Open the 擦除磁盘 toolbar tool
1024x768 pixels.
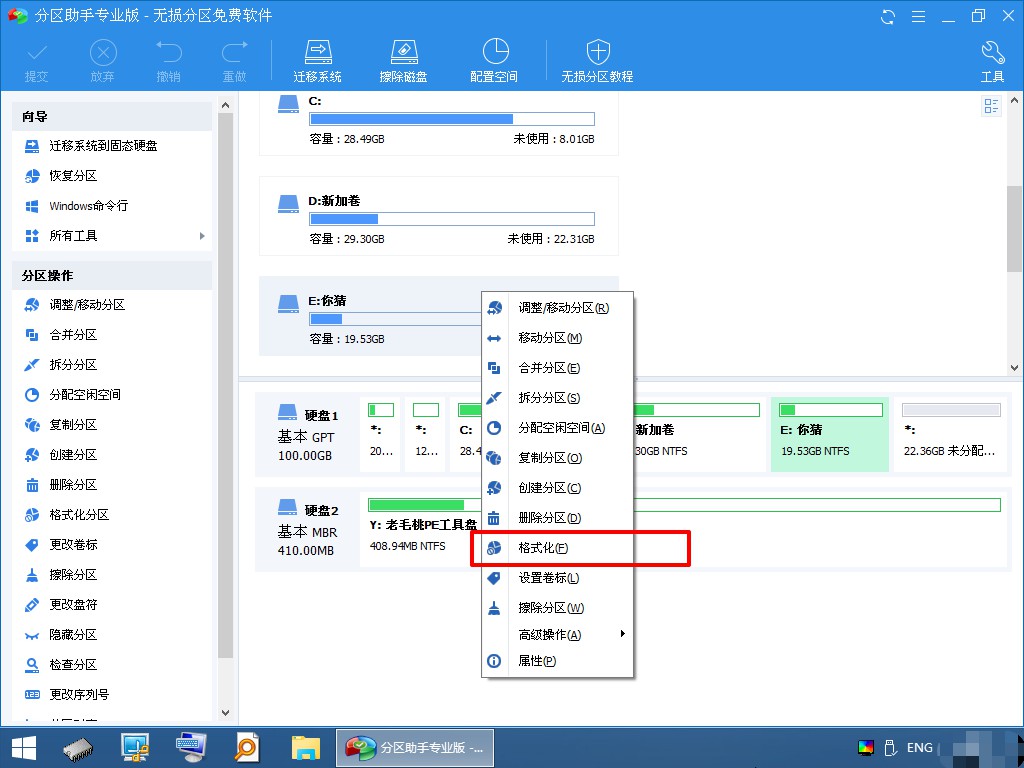[403, 61]
